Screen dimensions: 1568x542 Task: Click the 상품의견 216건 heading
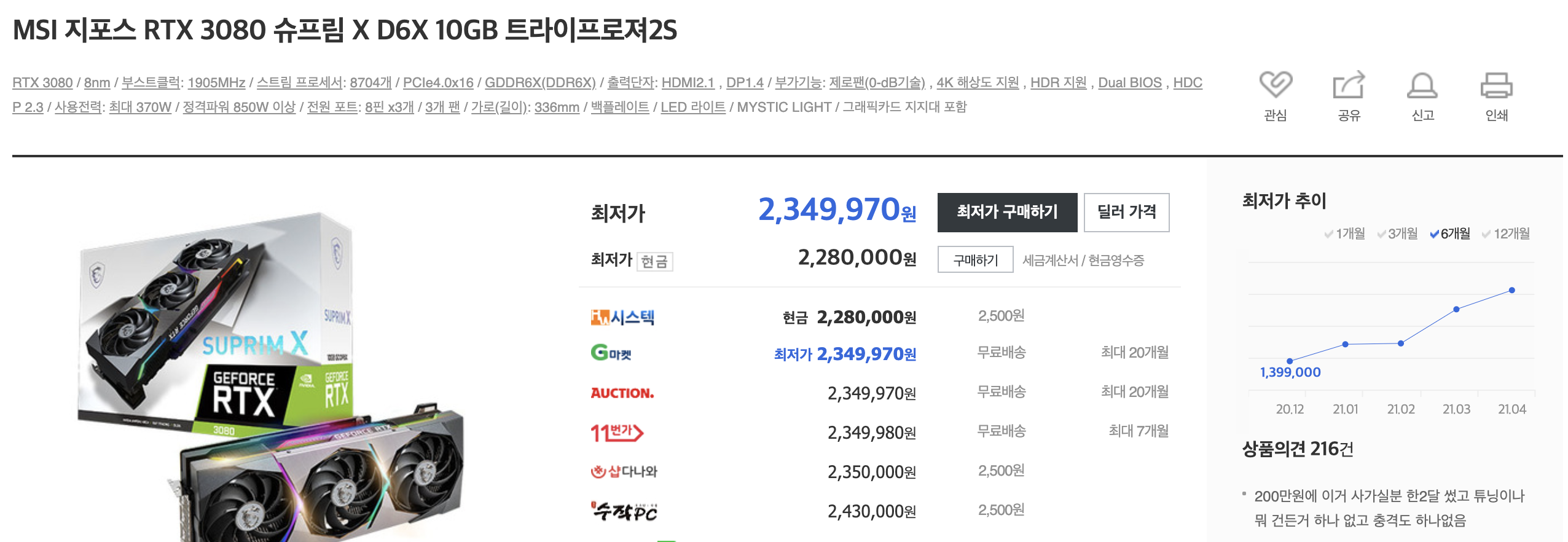pyautogui.click(x=1298, y=449)
